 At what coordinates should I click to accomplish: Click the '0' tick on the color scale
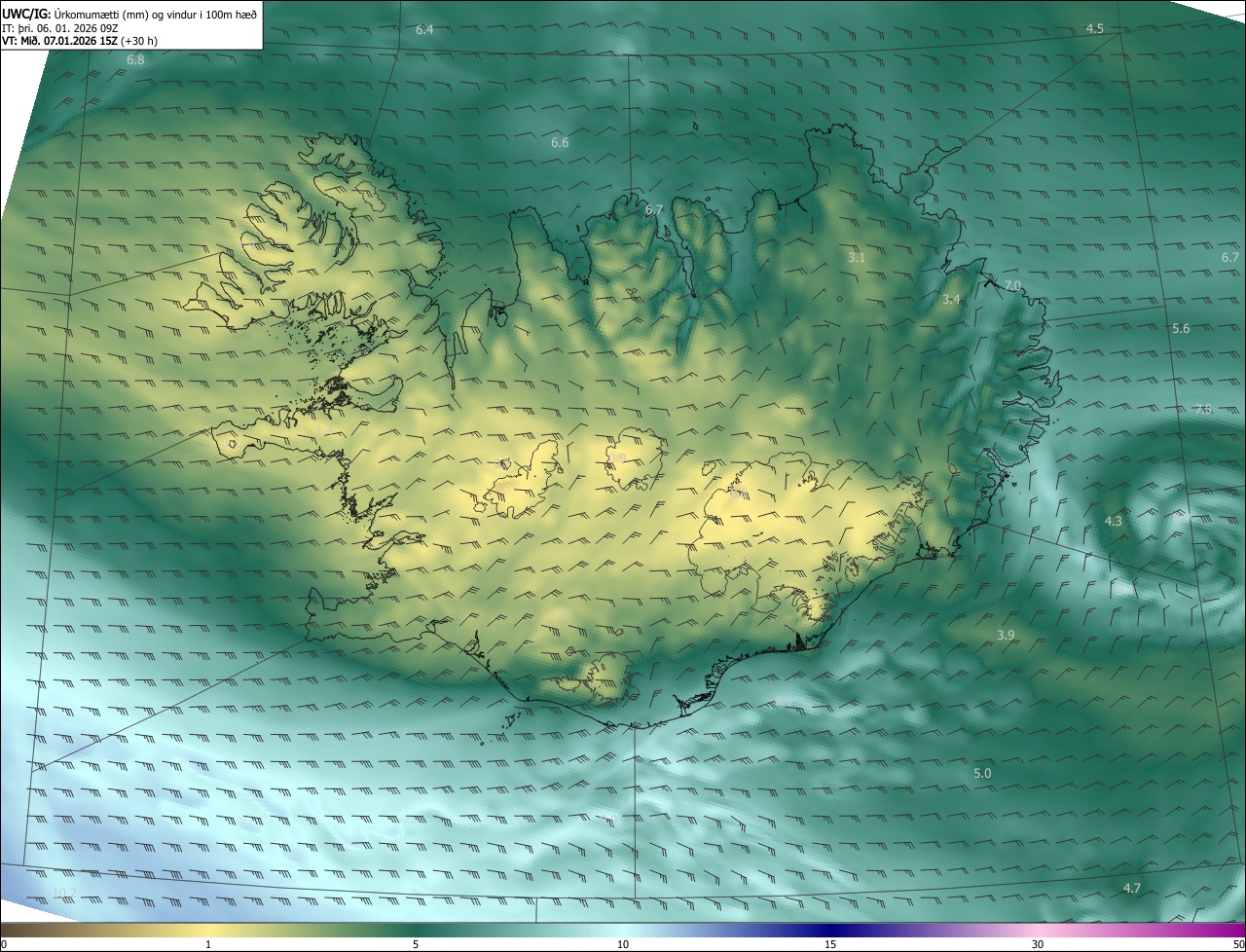click(x=4, y=944)
